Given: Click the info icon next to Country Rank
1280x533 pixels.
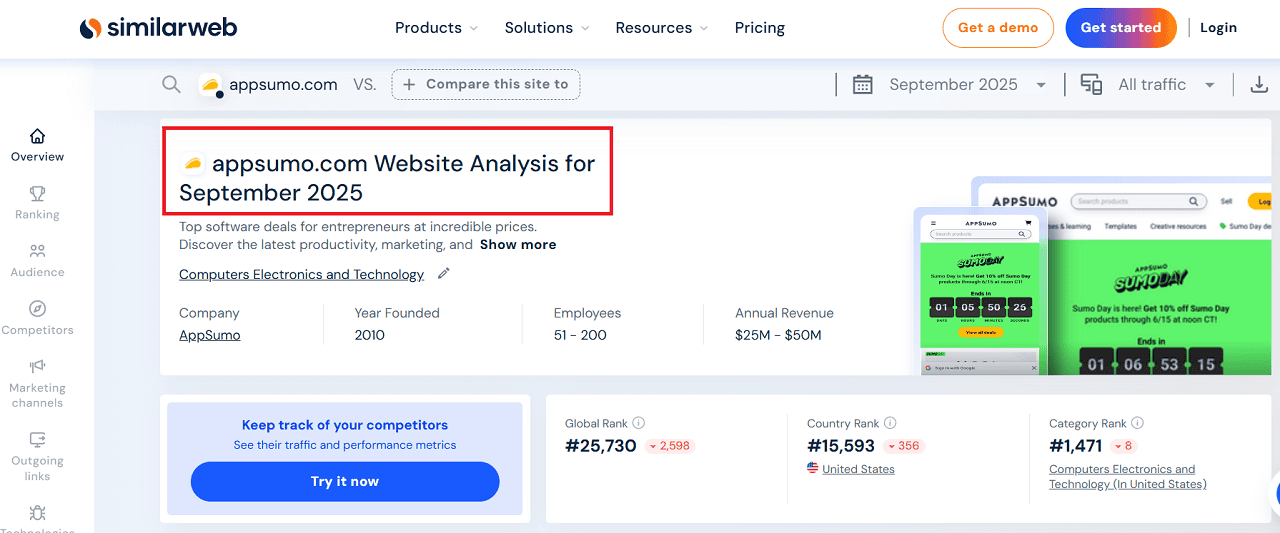Looking at the screenshot, I should tap(890, 423).
